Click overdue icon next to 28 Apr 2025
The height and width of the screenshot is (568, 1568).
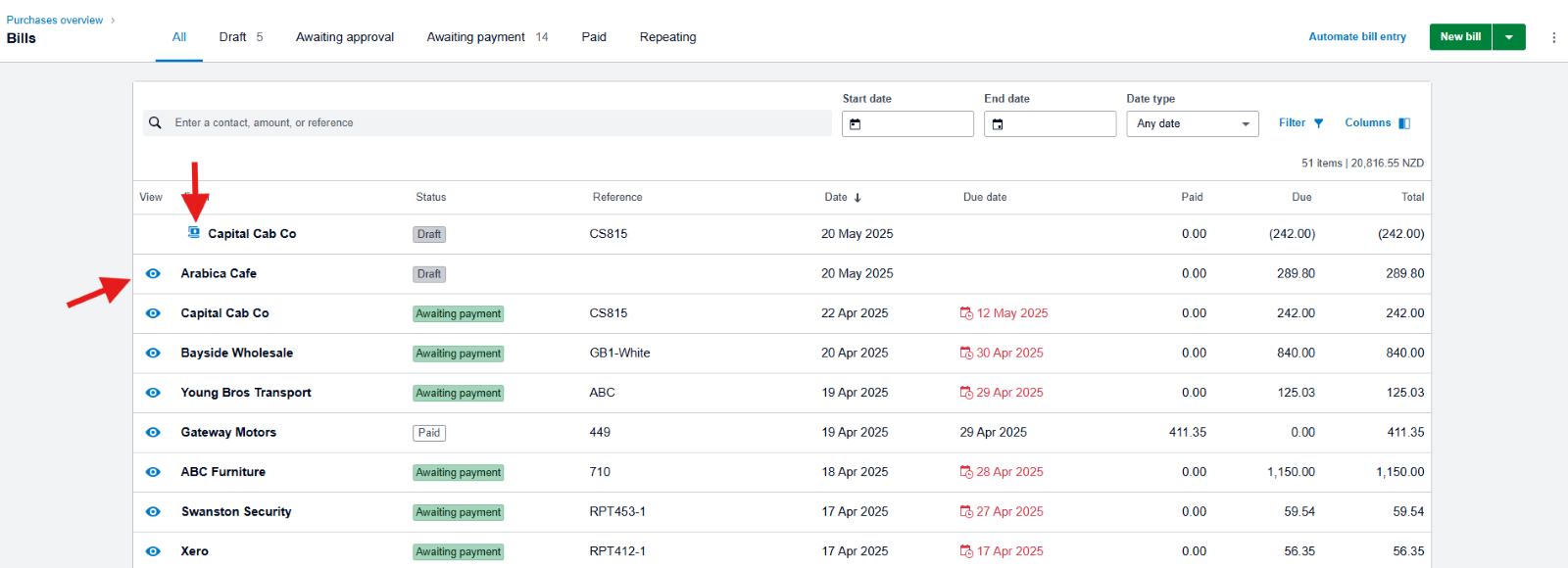tap(966, 472)
